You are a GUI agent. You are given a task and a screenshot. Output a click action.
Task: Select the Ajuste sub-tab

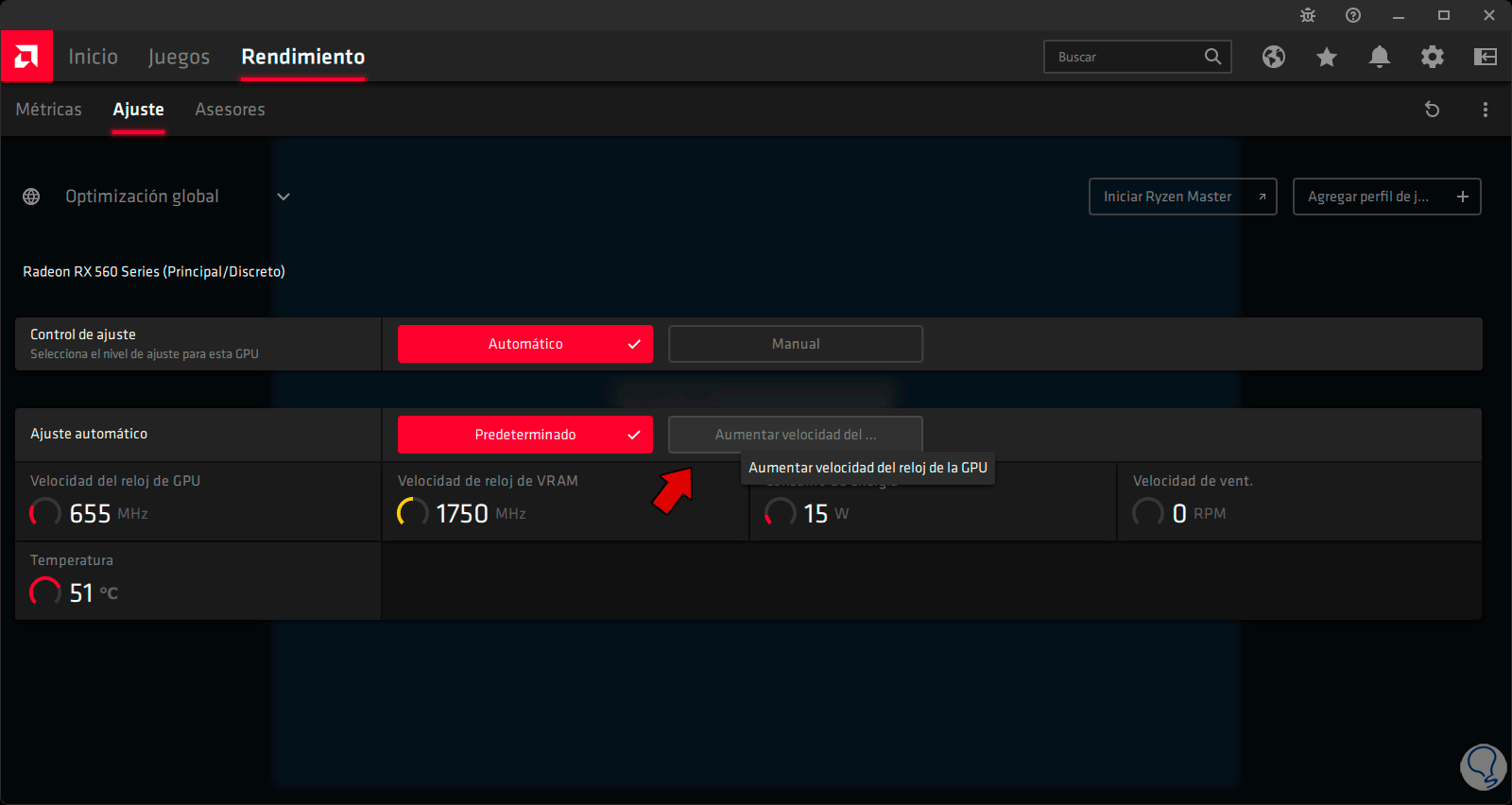coord(138,110)
